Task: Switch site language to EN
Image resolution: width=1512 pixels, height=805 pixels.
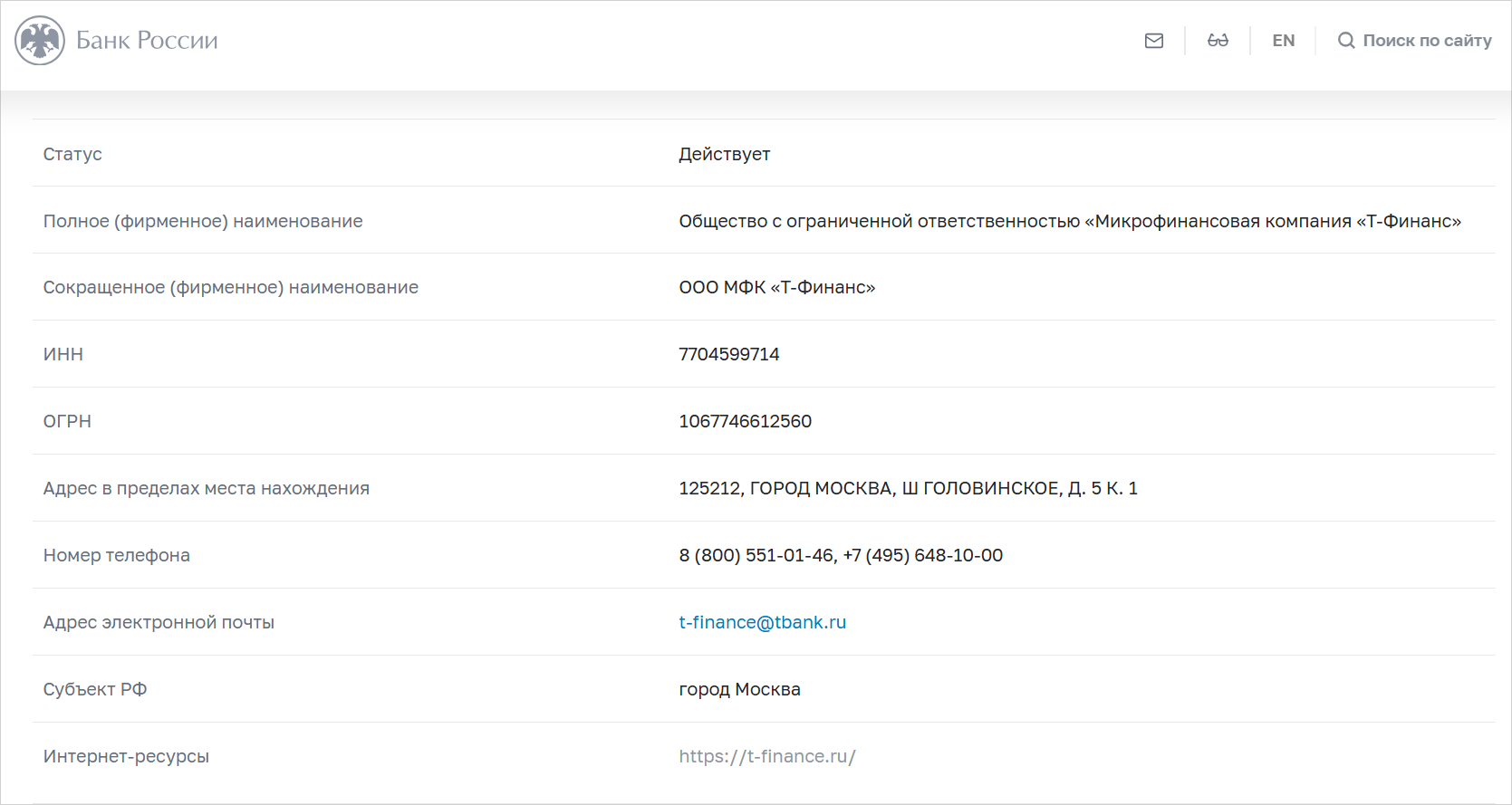Action: click(x=1283, y=41)
